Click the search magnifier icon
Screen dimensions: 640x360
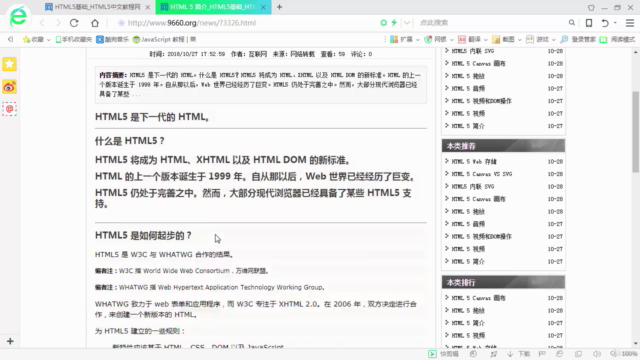(572, 23)
